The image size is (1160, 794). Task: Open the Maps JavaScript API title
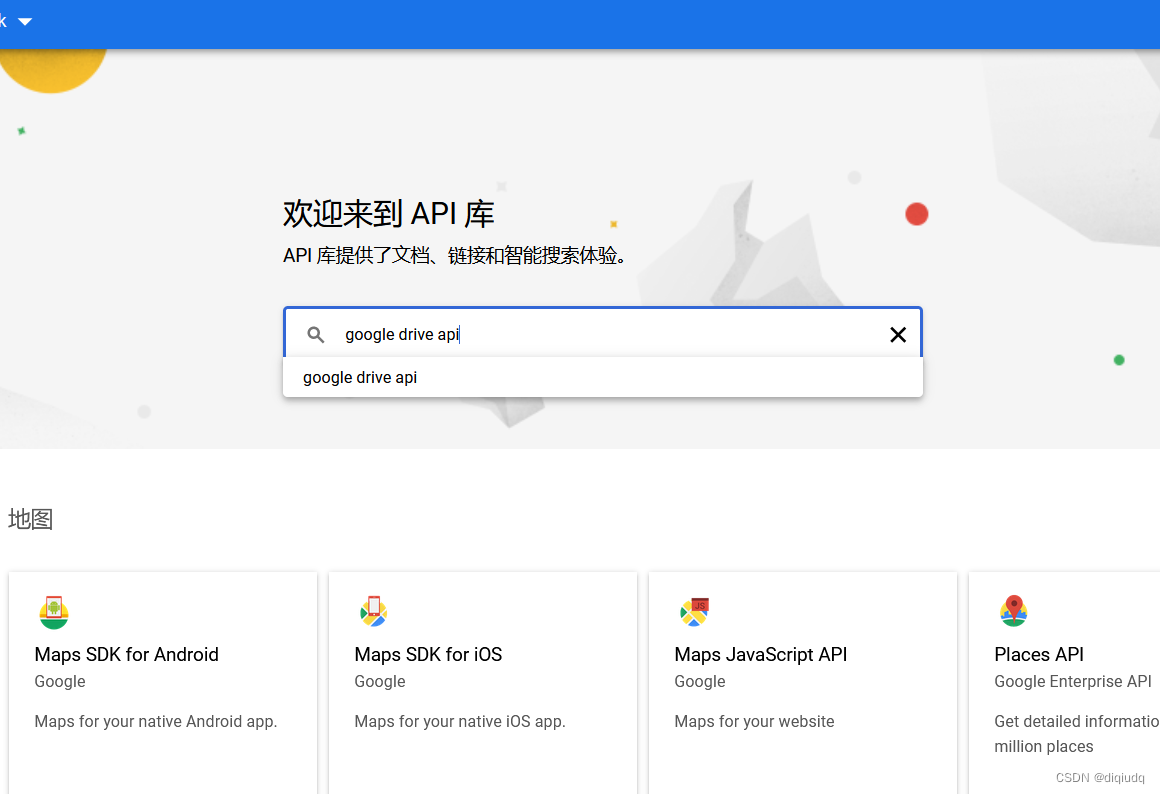(x=761, y=654)
